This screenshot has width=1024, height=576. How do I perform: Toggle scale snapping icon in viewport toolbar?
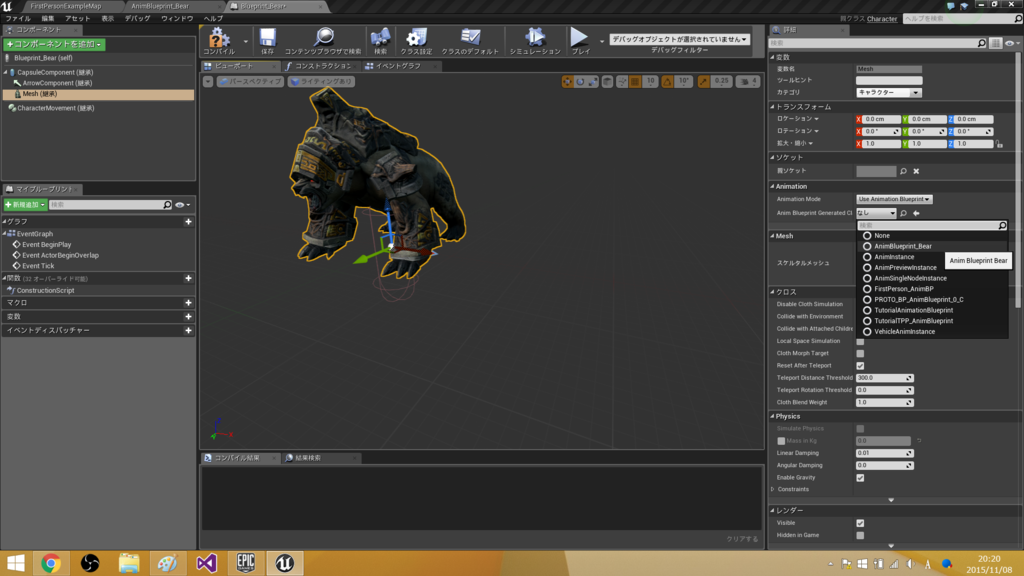click(703, 82)
